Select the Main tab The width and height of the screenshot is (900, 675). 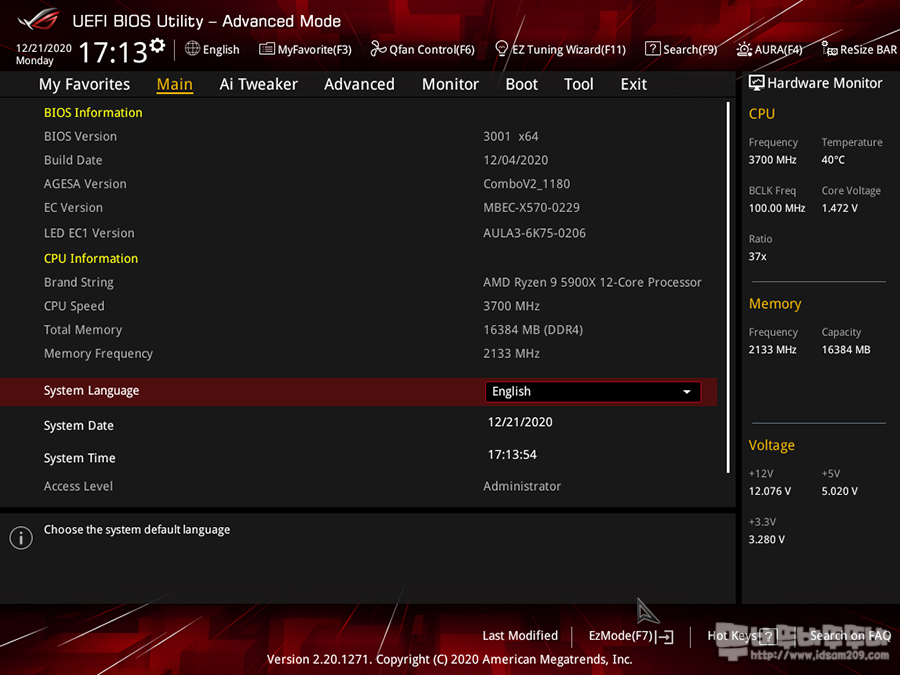[x=174, y=84]
